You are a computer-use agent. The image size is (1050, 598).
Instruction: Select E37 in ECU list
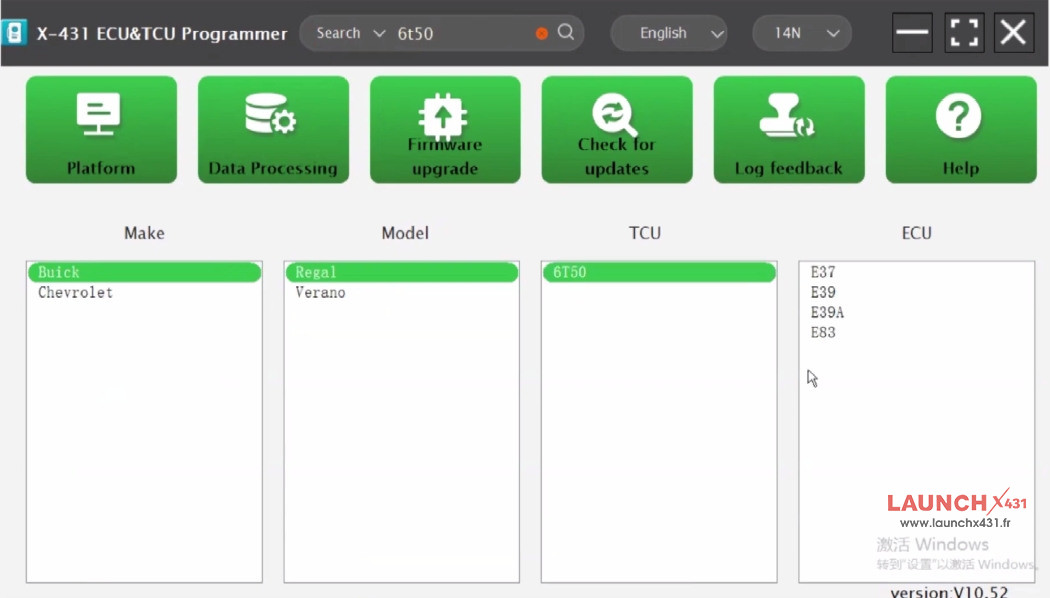823,272
